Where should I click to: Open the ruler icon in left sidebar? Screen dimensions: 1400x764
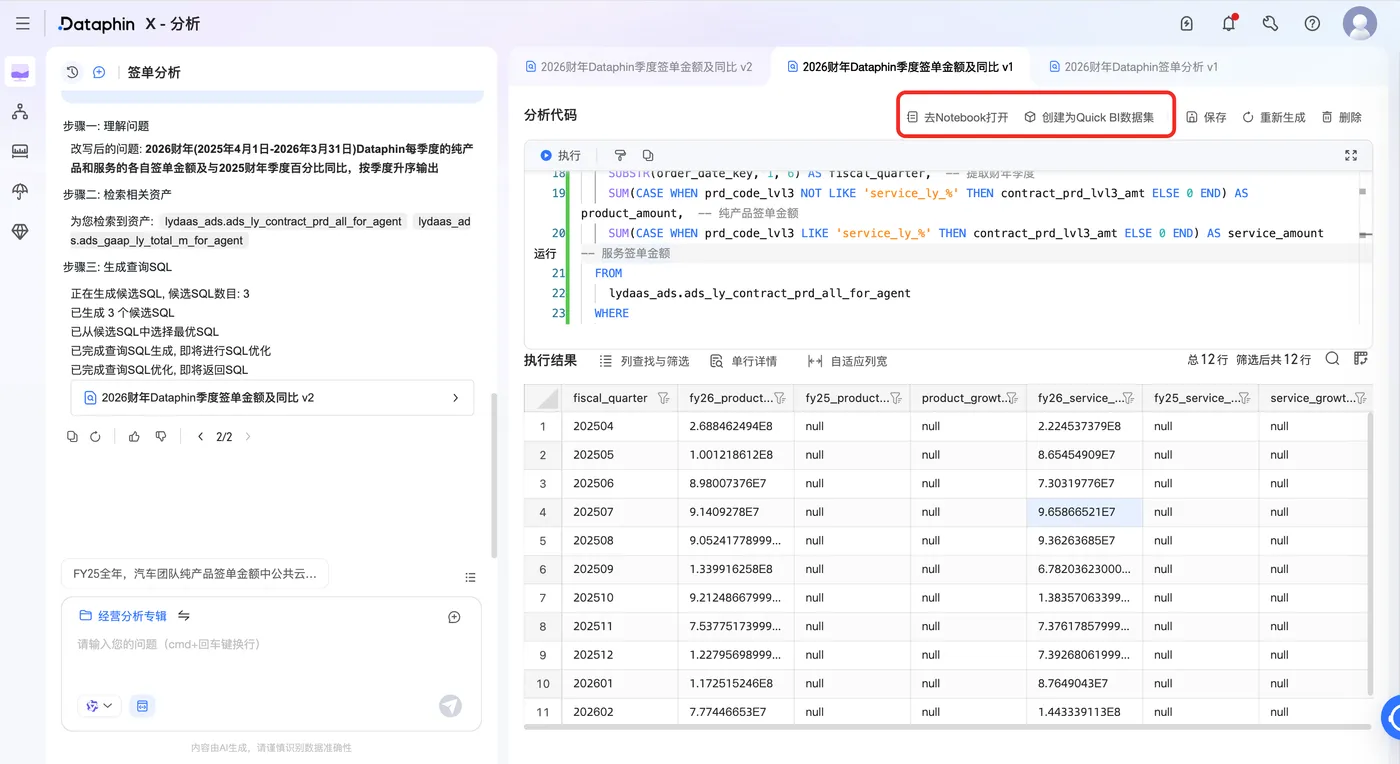coord(20,152)
